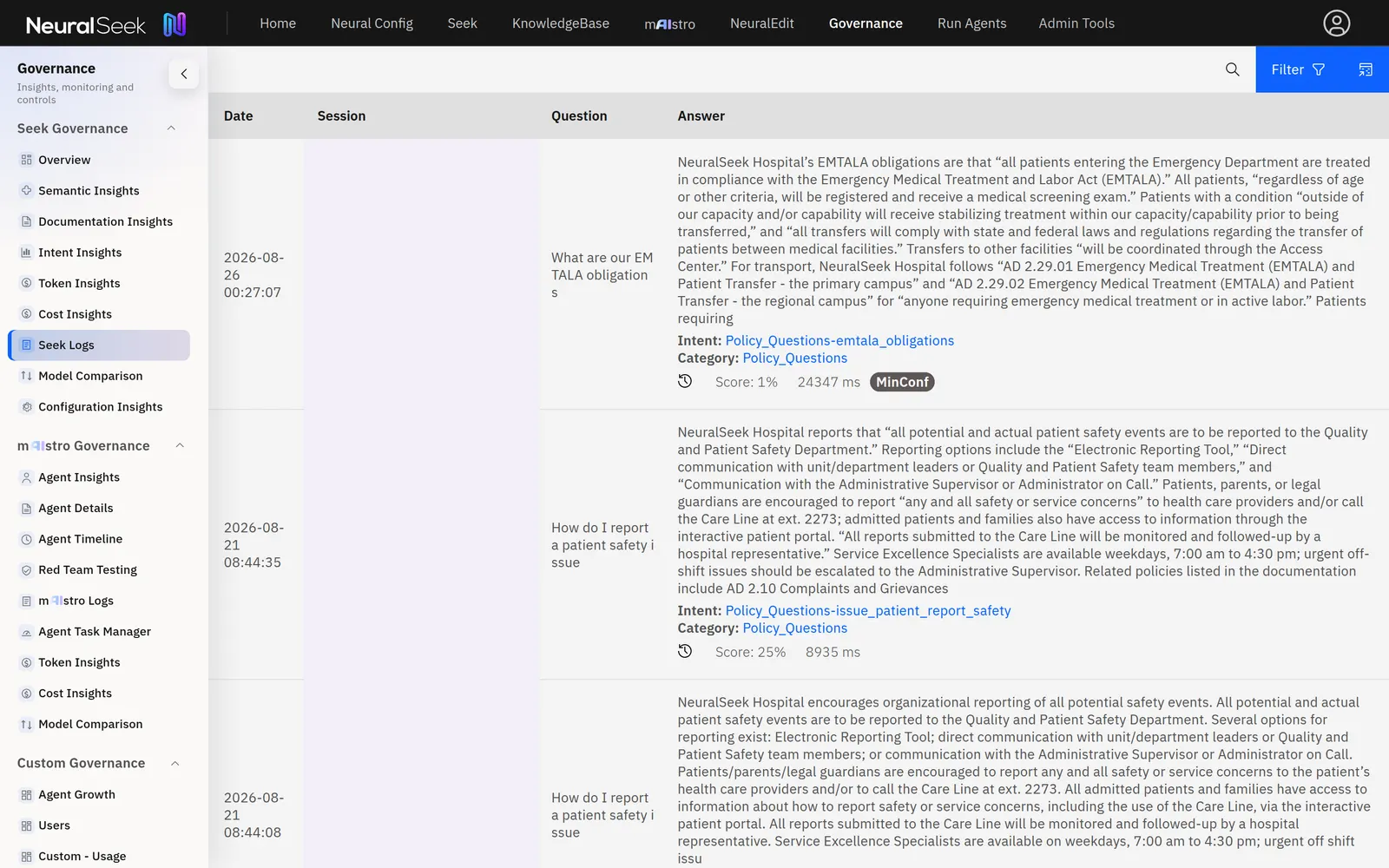This screenshot has width=1389, height=868.
Task: Click the Filter button
Action: click(1298, 69)
